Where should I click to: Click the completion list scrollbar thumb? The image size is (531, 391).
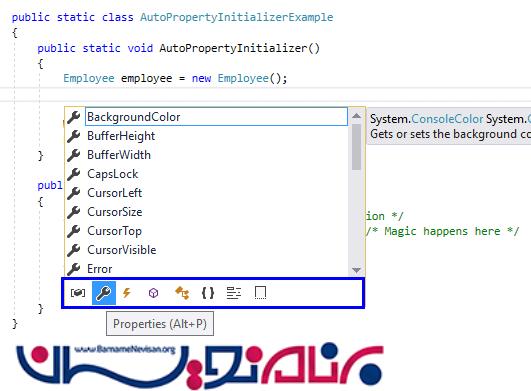(356, 147)
